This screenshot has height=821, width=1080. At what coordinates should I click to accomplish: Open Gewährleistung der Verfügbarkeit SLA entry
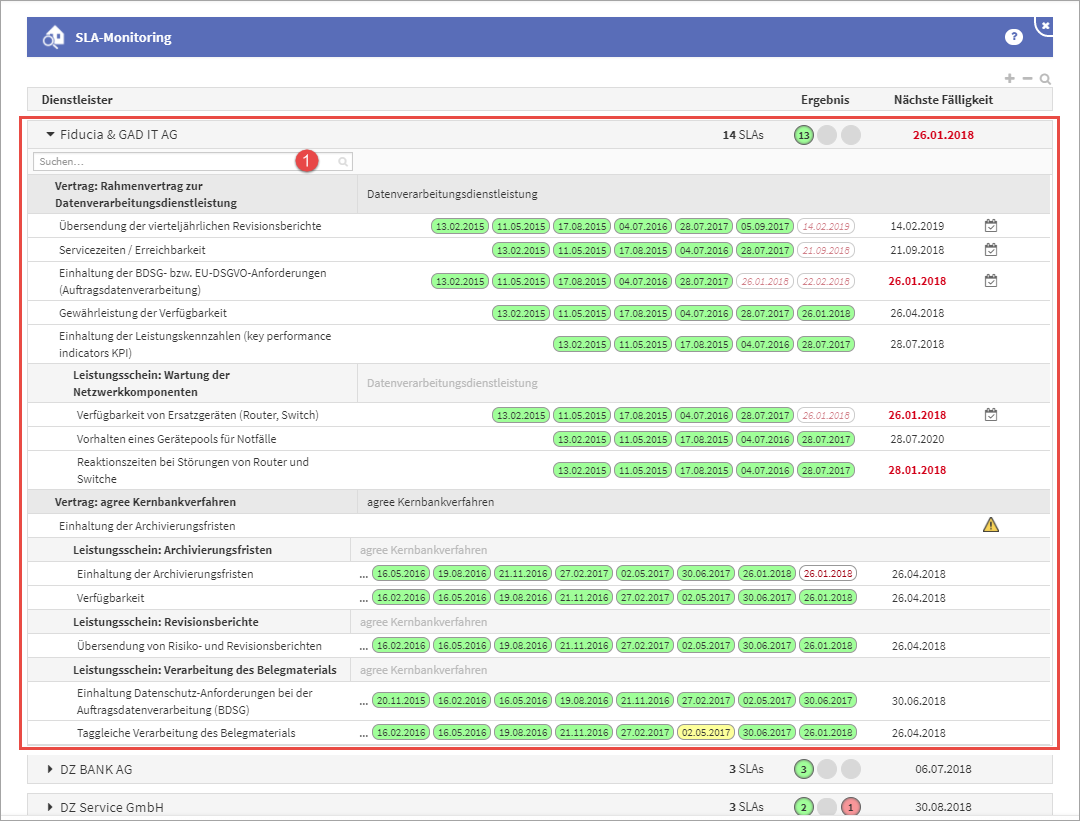pyautogui.click(x=143, y=313)
